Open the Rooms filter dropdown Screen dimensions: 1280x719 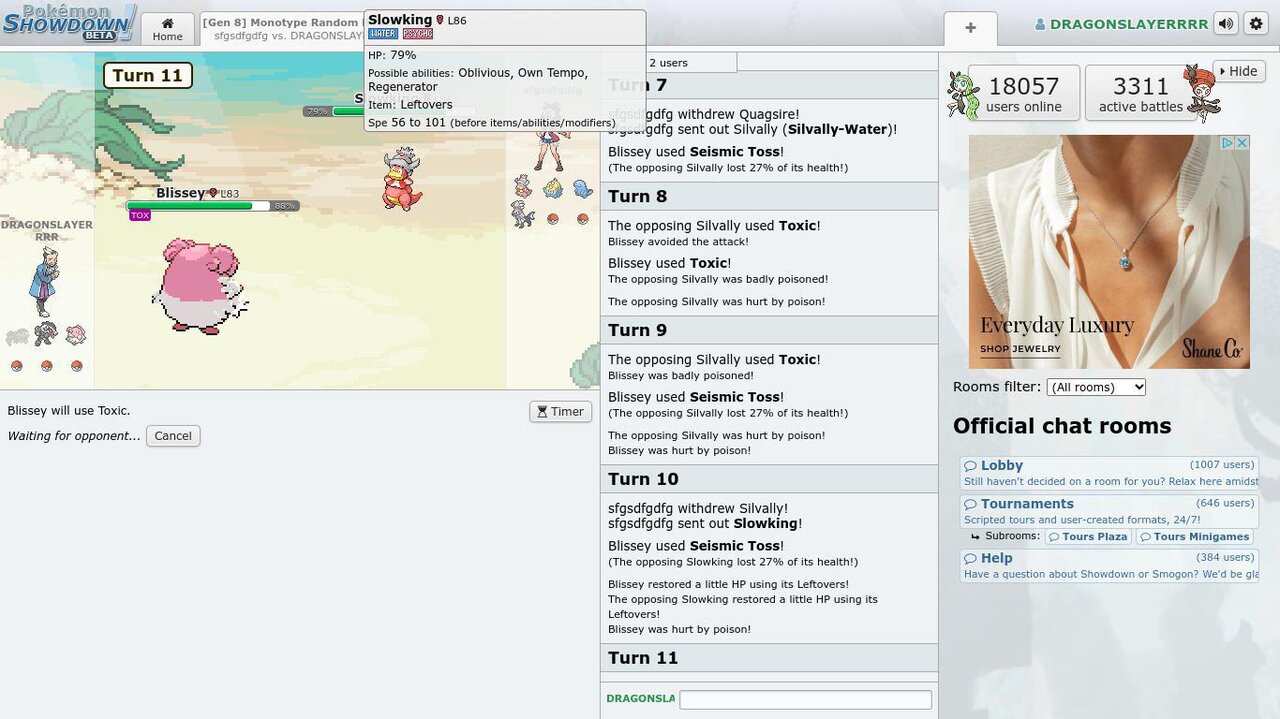(1096, 387)
